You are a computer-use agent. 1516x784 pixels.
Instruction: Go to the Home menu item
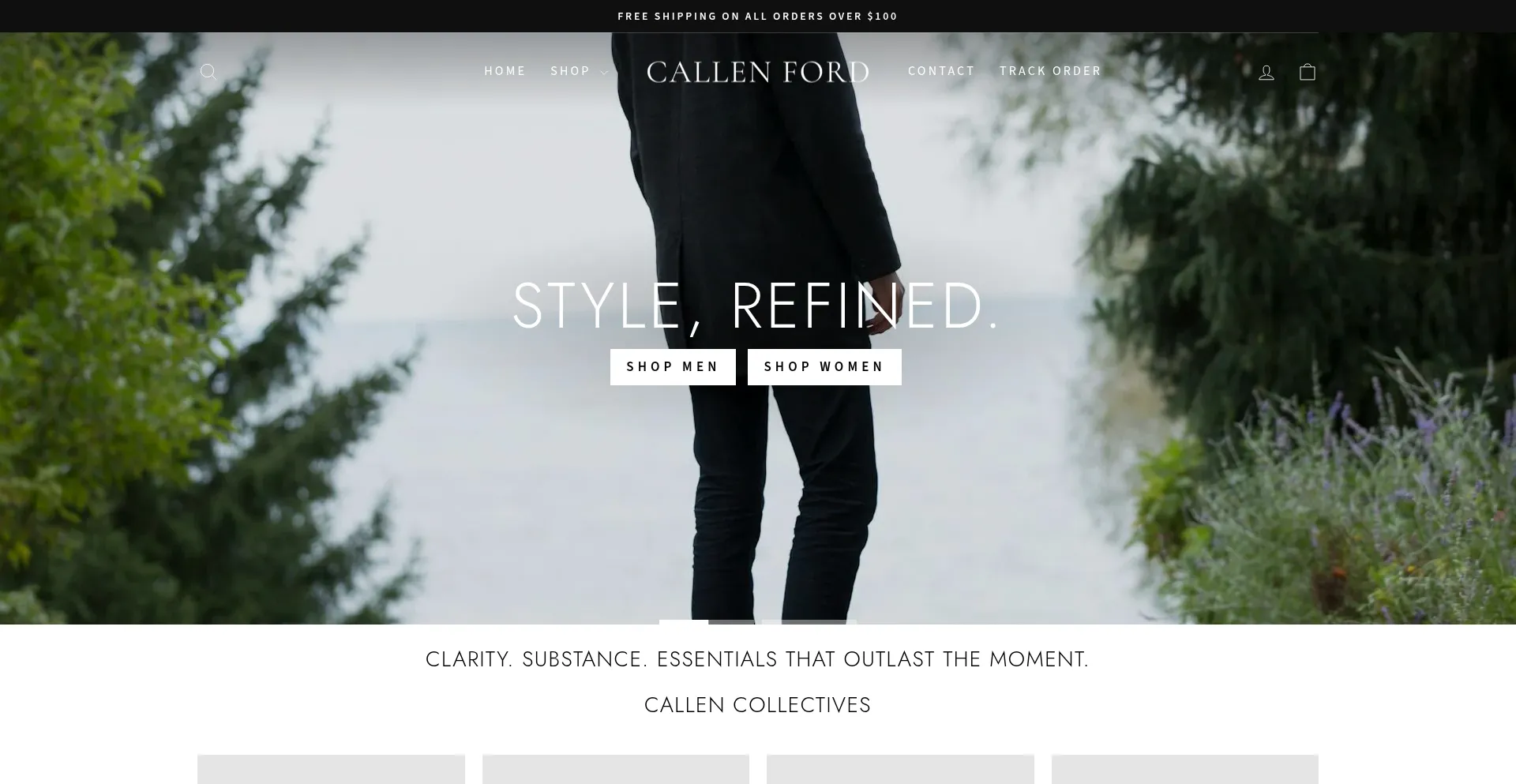505,71
